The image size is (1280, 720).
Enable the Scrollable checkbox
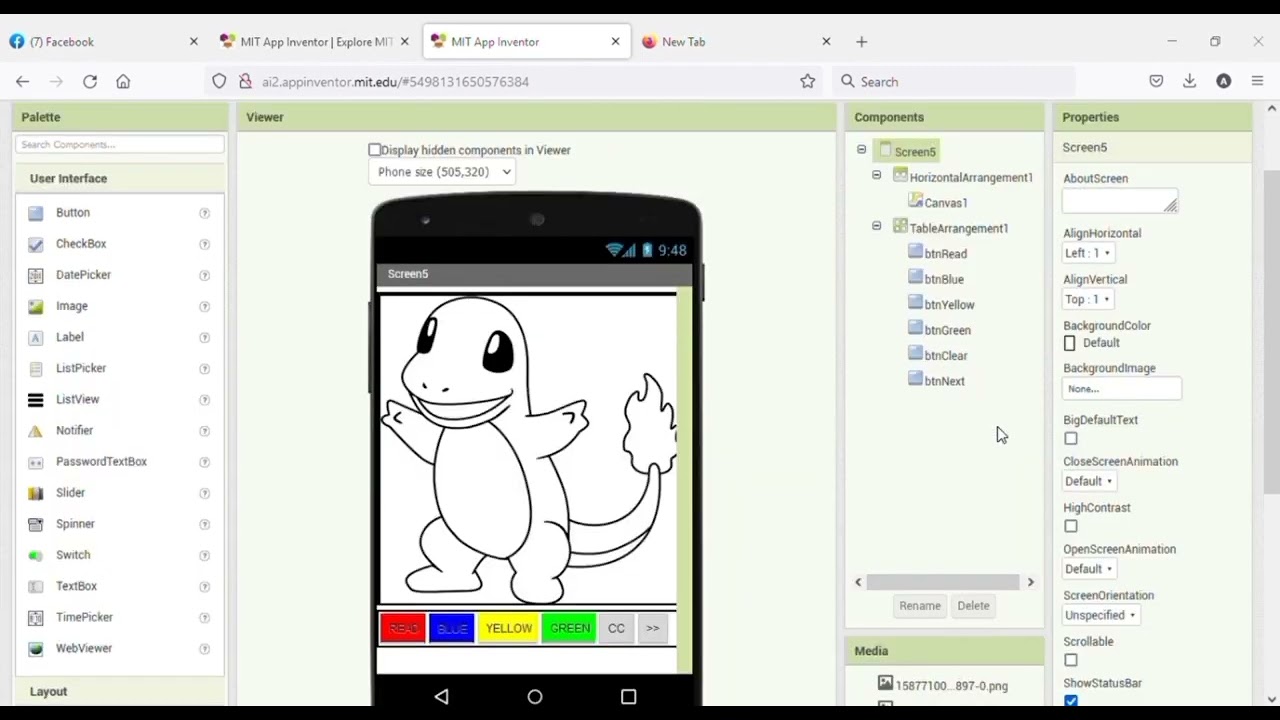click(x=1071, y=660)
